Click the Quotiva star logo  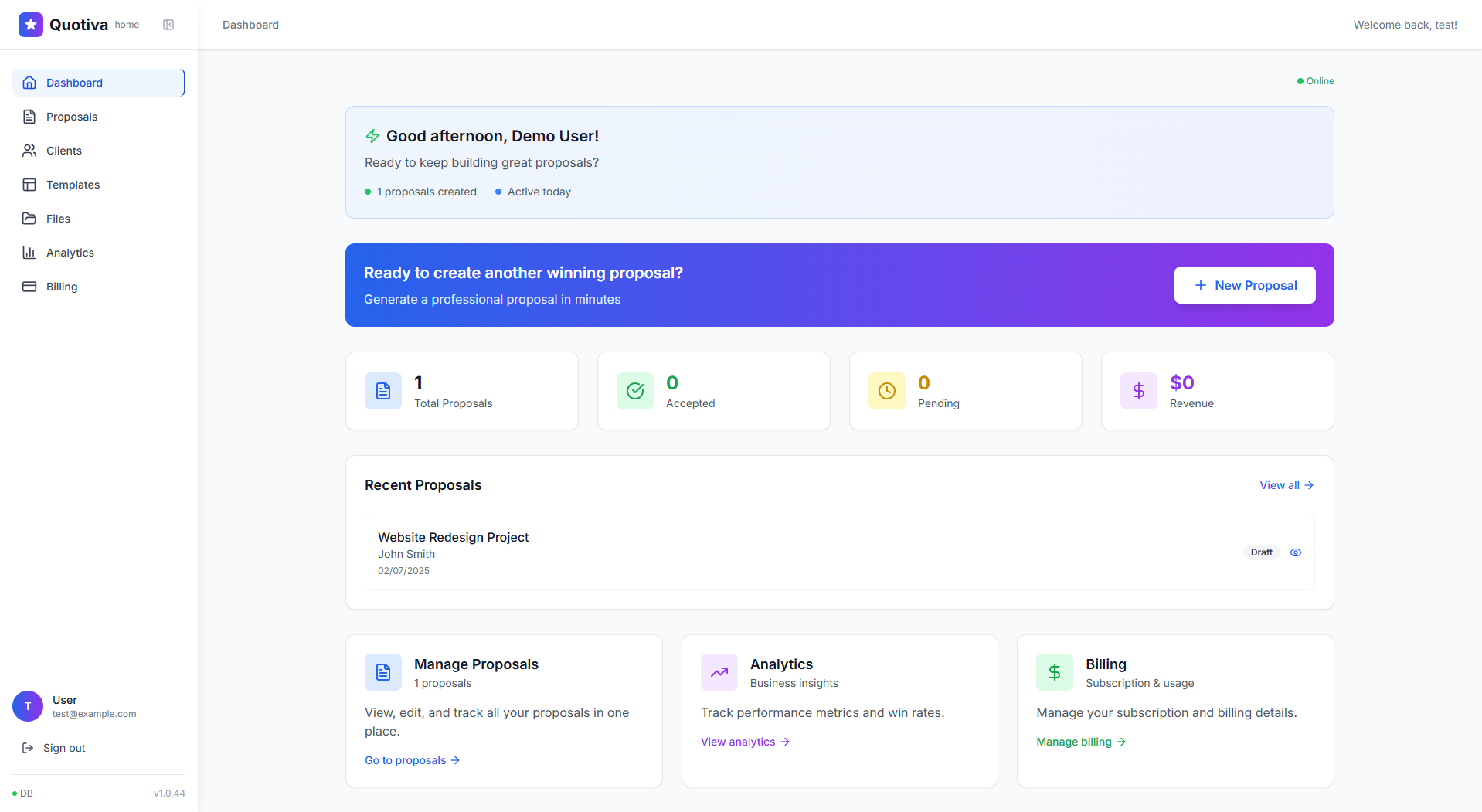click(31, 24)
